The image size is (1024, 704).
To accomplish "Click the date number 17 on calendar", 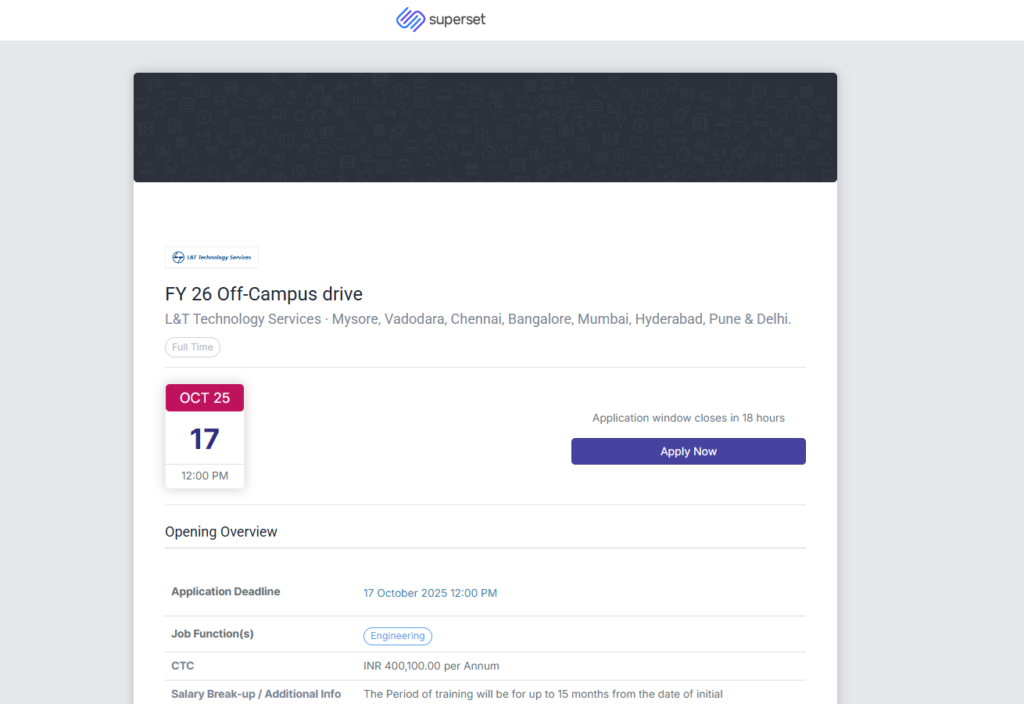I will click(205, 438).
